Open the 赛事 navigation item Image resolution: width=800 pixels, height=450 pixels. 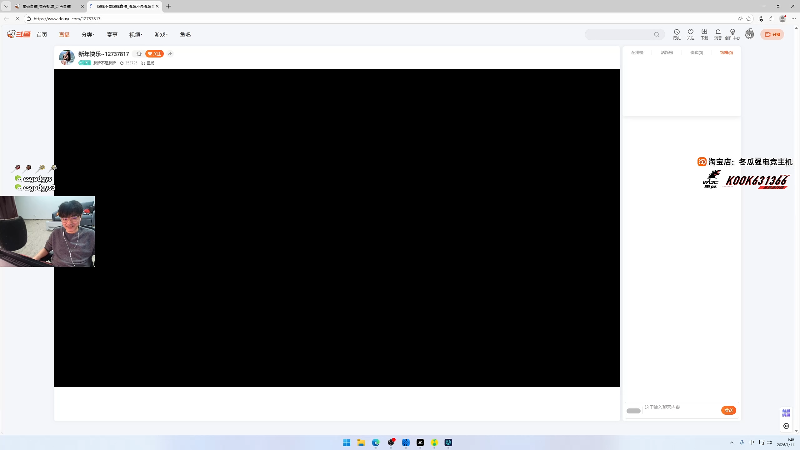tap(112, 35)
